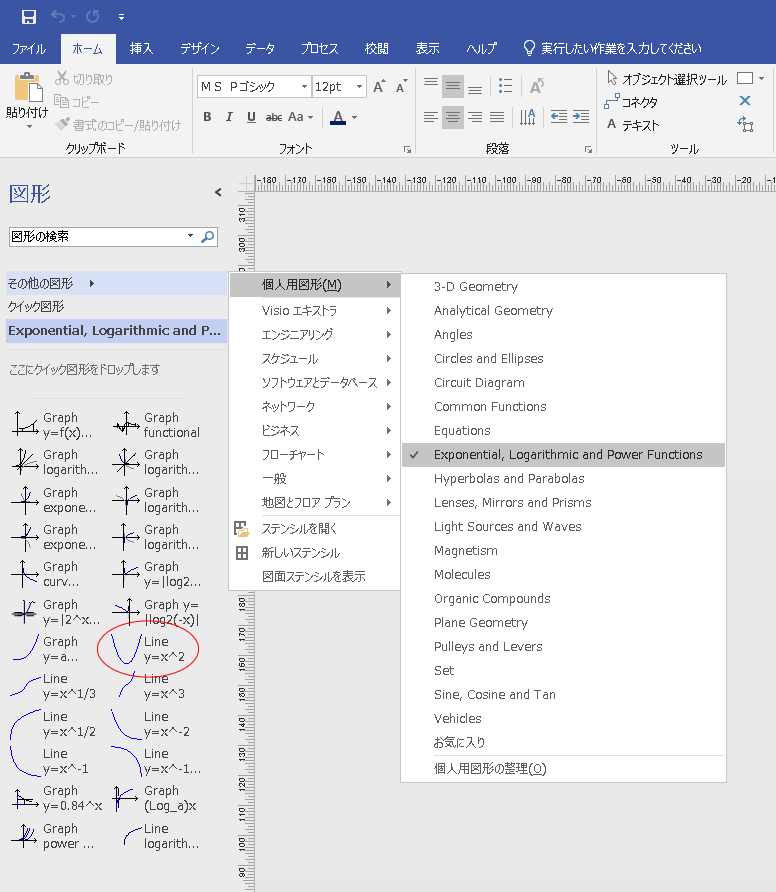This screenshot has width=776, height=892.
Task: Click the Redo icon in quick access
Action: (92, 16)
